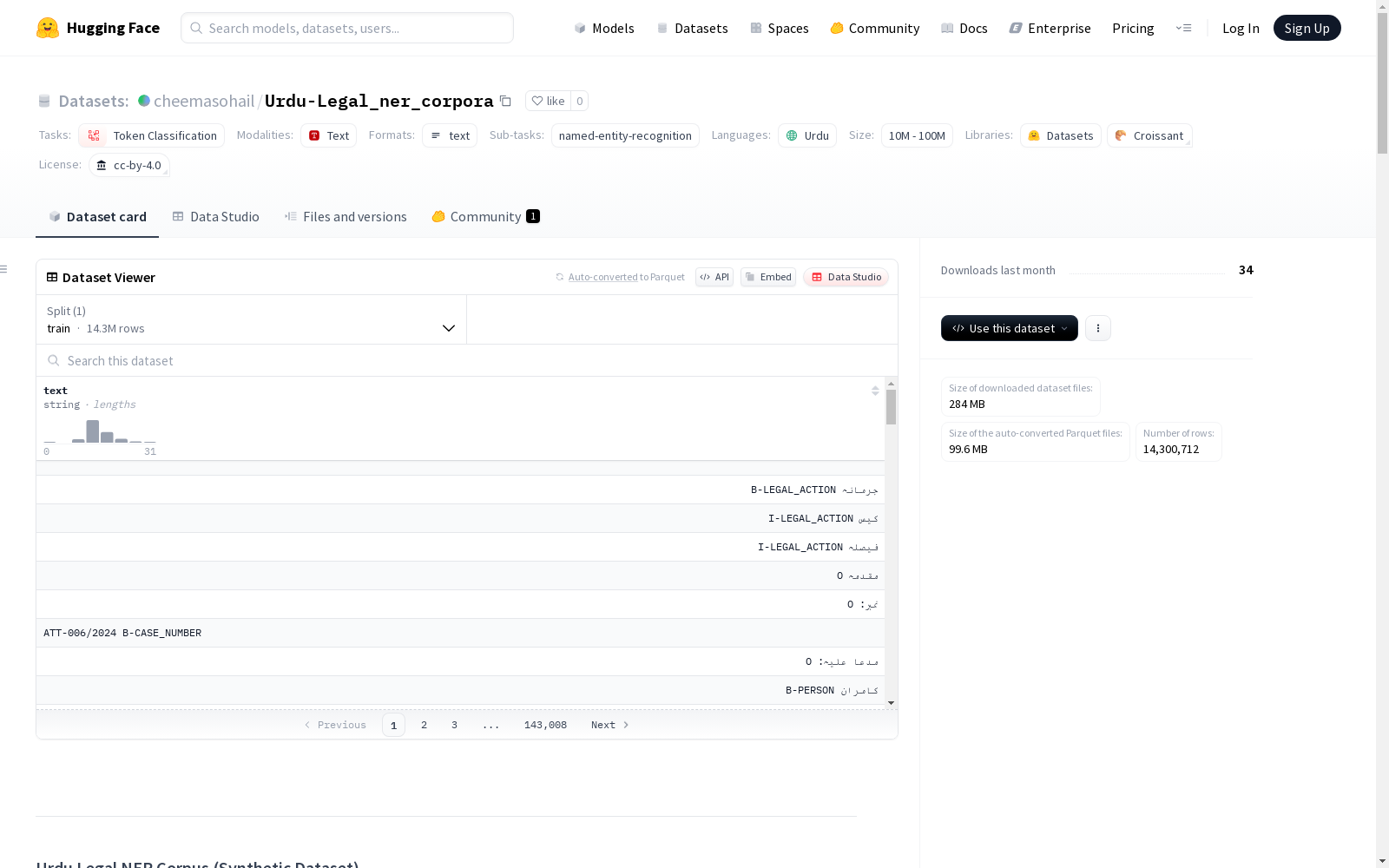The image size is (1389, 868).
Task: Open Docs in top navigation
Action: point(964,28)
